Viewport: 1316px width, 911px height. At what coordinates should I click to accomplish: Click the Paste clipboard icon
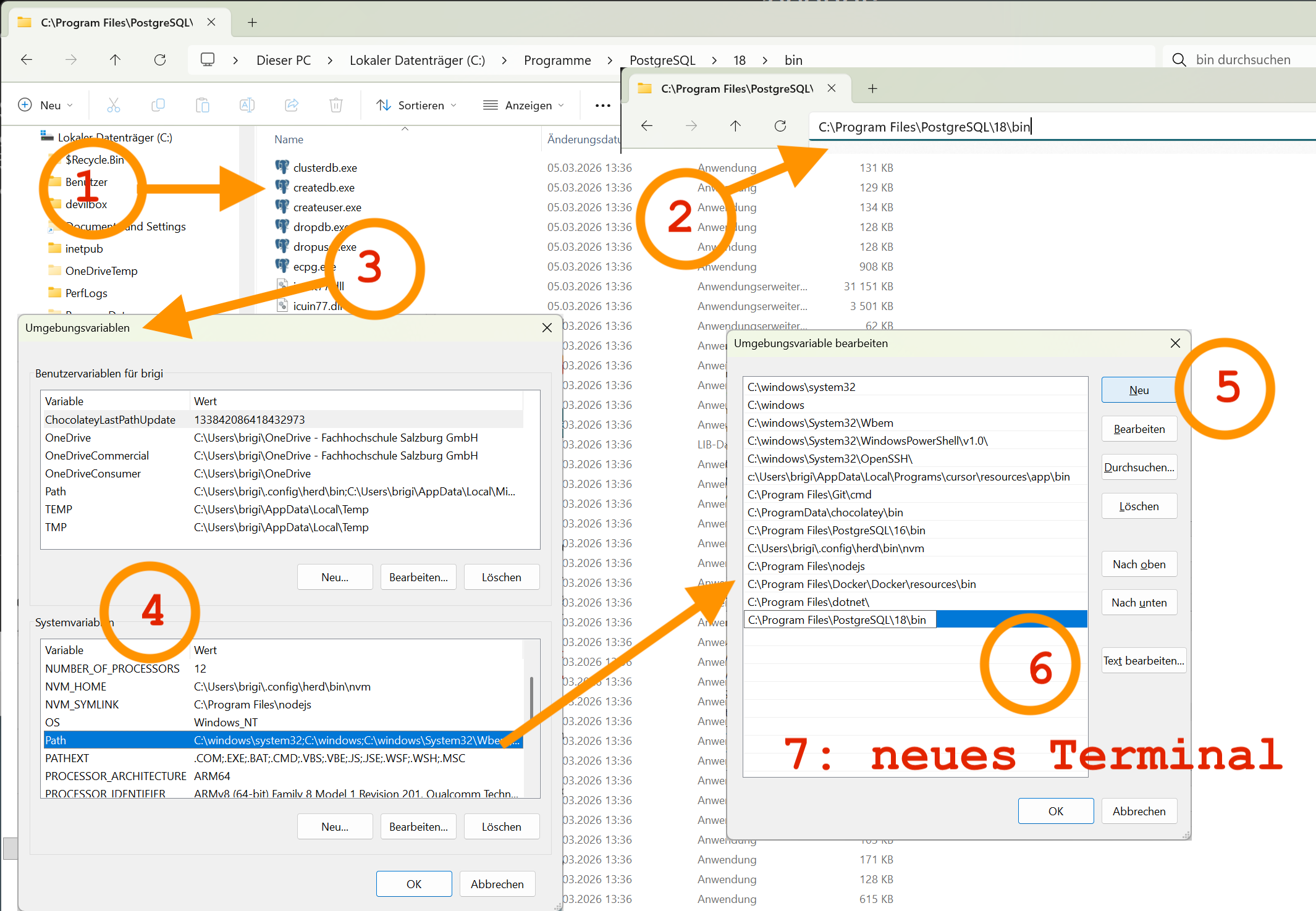(x=203, y=105)
